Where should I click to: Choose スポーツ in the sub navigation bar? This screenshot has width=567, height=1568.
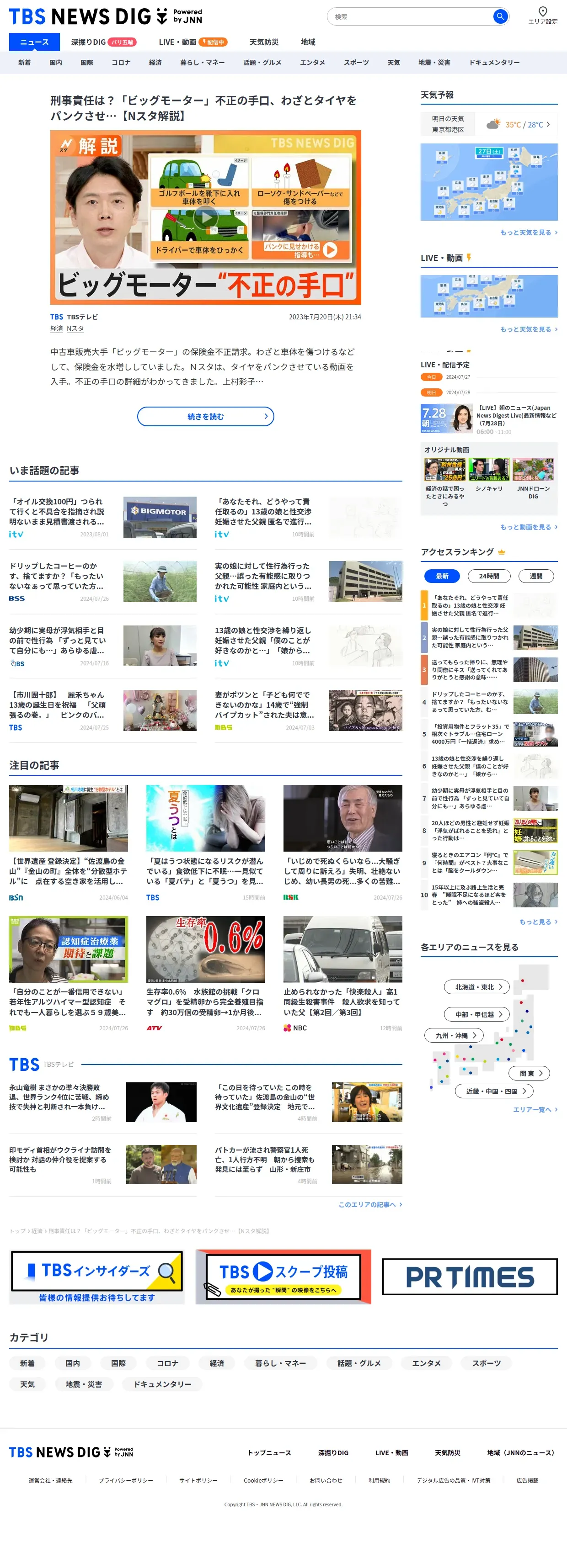click(x=356, y=63)
